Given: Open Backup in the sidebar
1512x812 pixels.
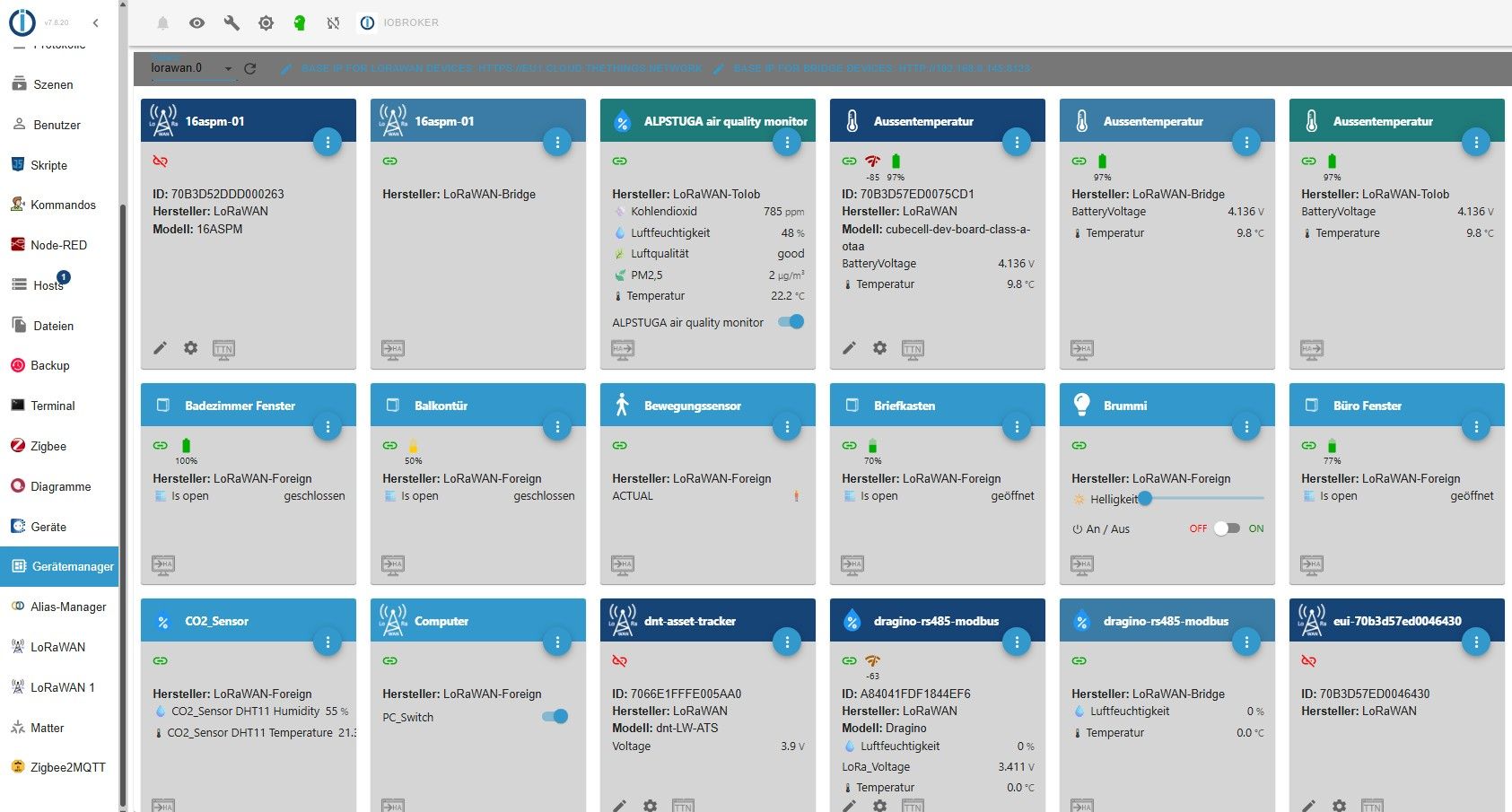Looking at the screenshot, I should (59, 365).
